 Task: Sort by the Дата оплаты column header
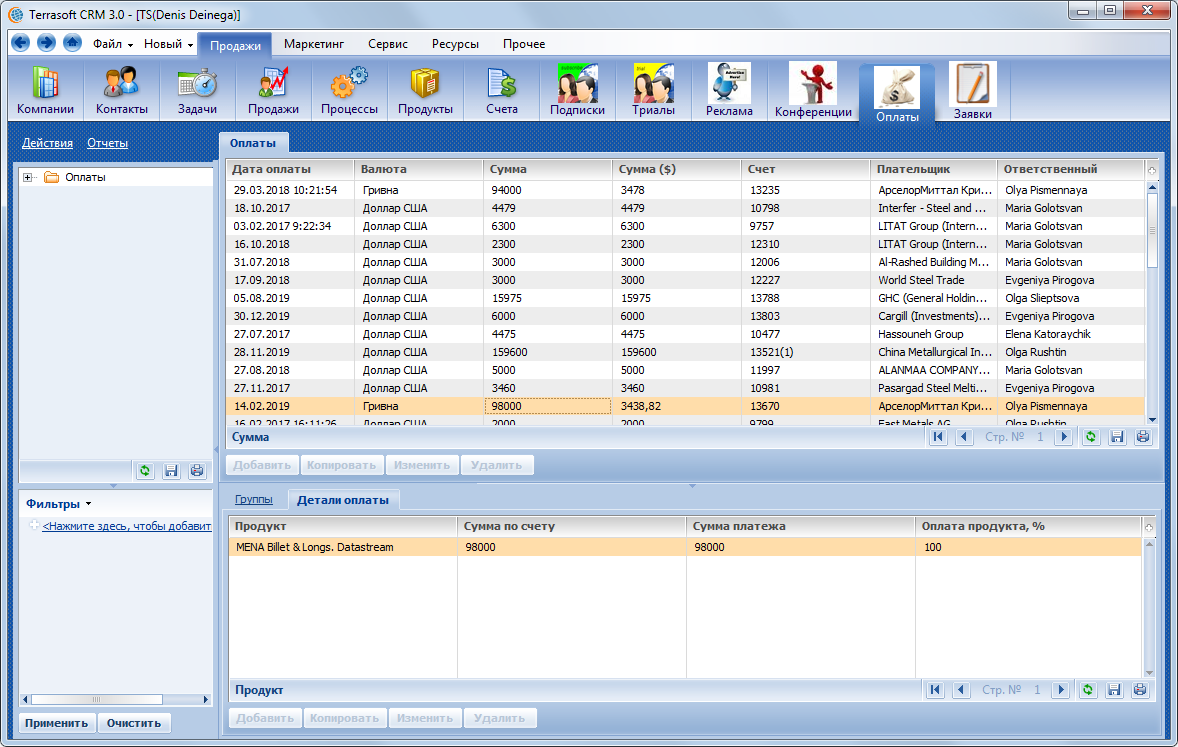(x=289, y=169)
